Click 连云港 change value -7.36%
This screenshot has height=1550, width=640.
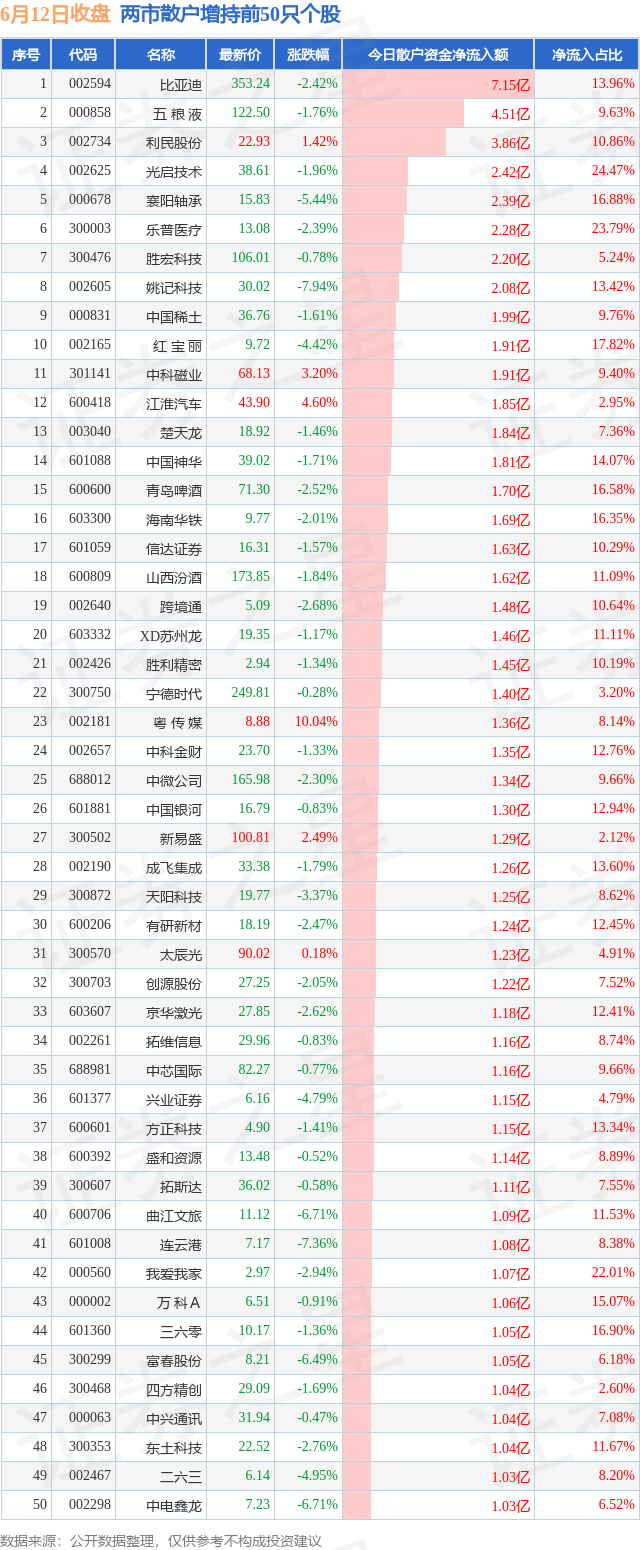click(318, 1244)
